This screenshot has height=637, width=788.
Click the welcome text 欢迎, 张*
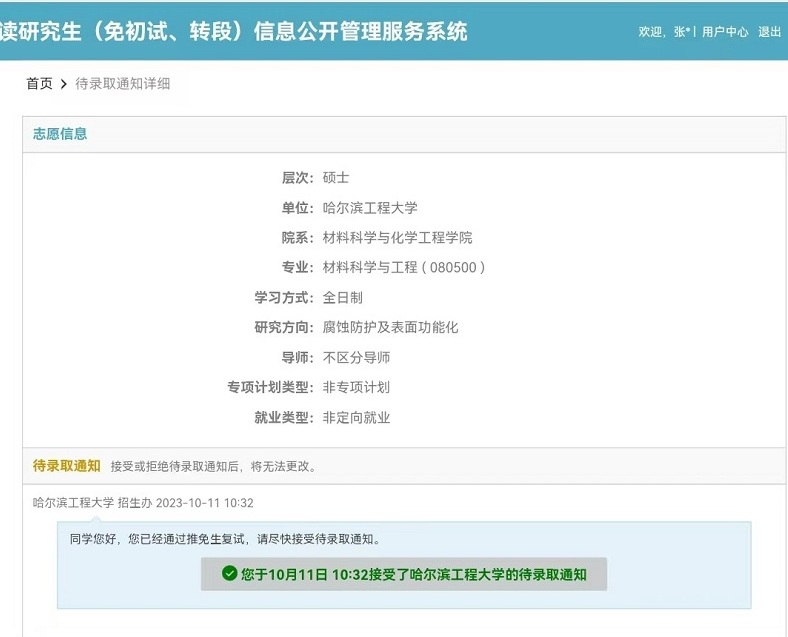point(664,32)
